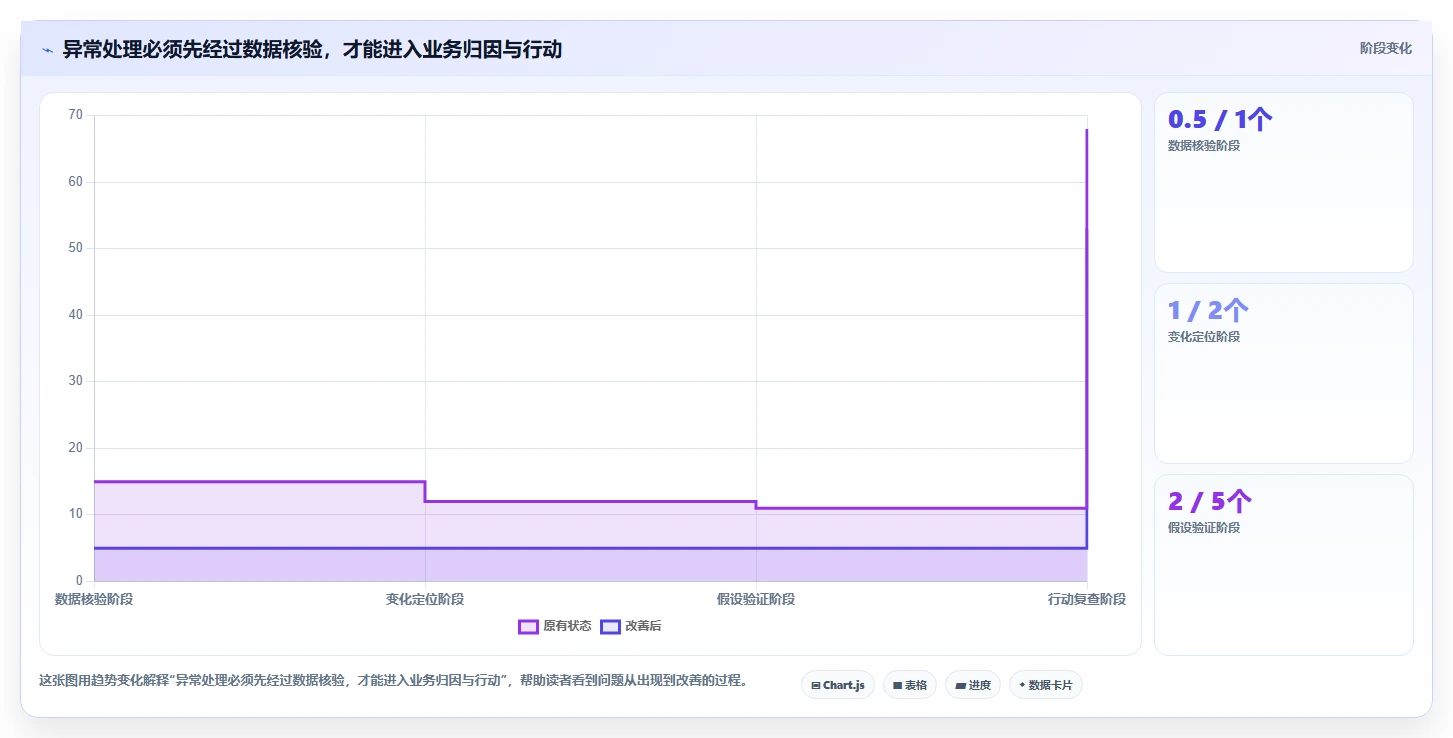Click the page title 异常处理必须先经过数据核验
Image resolution: width=1453 pixels, height=738 pixels.
coord(312,49)
